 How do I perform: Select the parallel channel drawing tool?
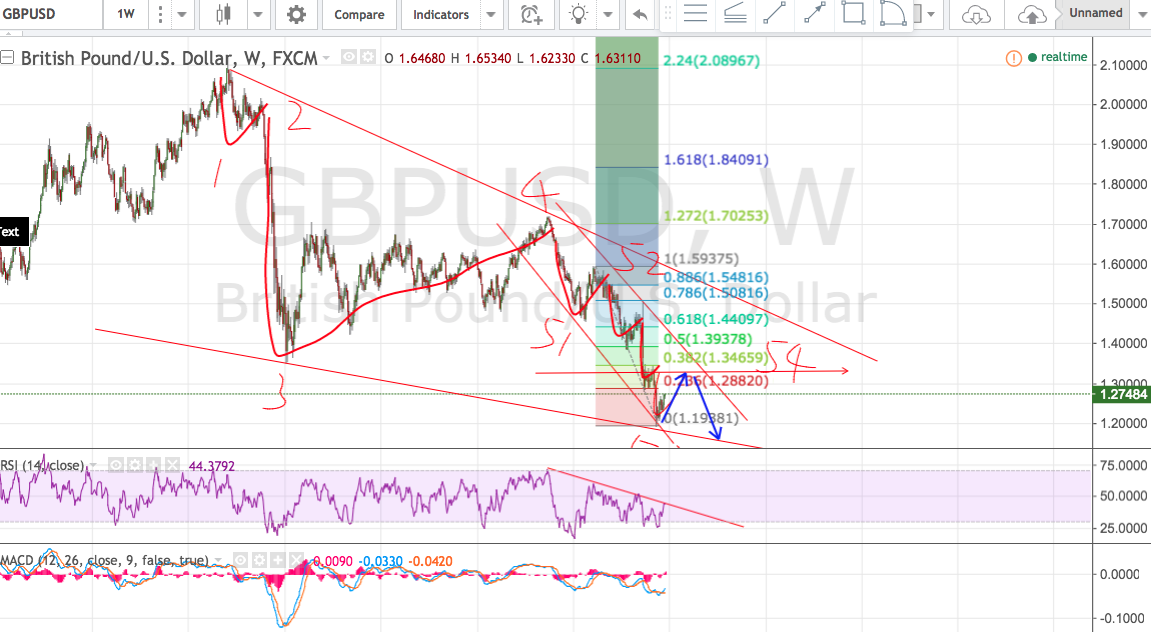click(x=735, y=13)
